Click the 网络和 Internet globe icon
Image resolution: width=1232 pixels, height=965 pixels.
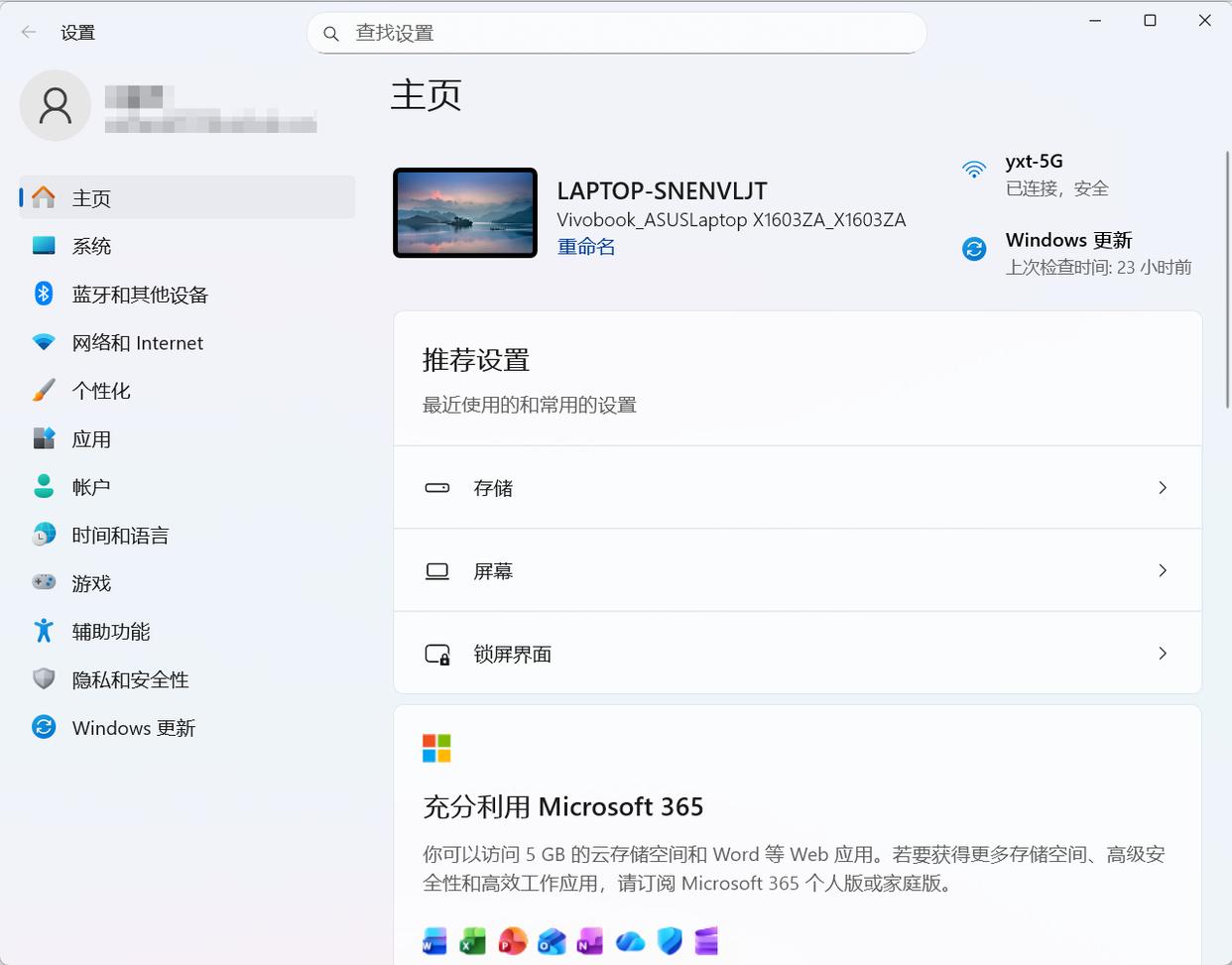[x=44, y=342]
